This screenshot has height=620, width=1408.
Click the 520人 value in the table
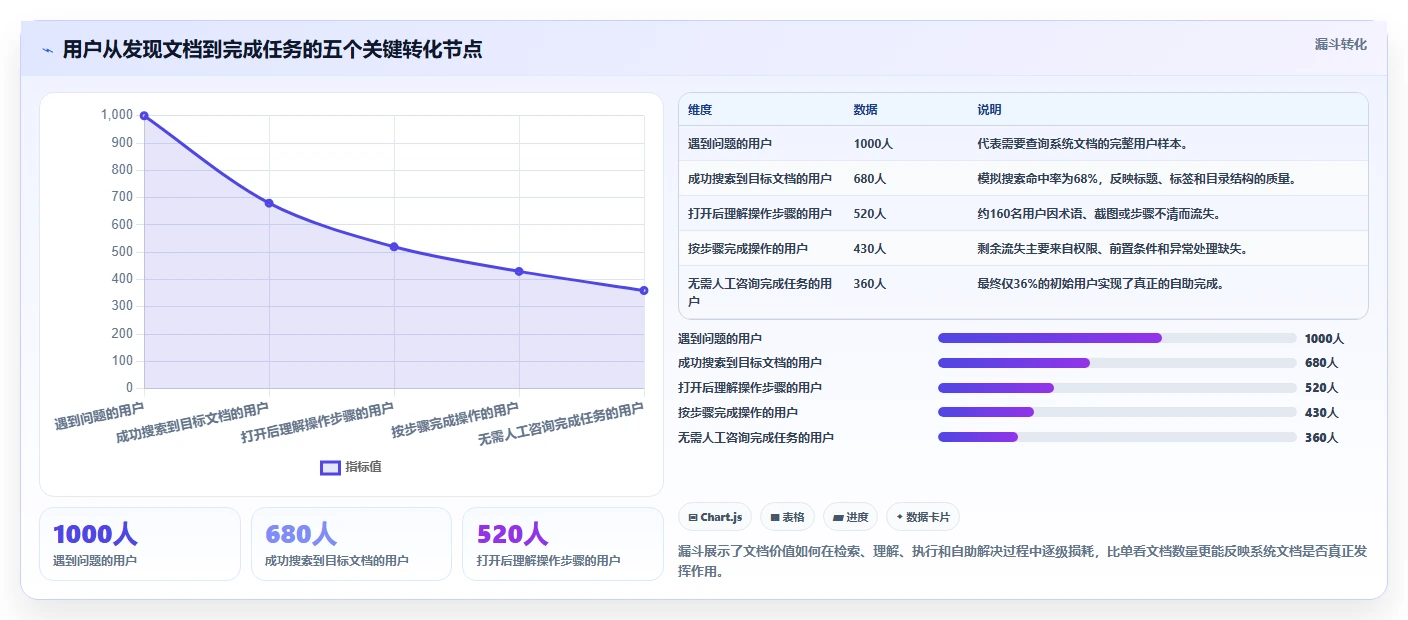pyautogui.click(x=870, y=214)
